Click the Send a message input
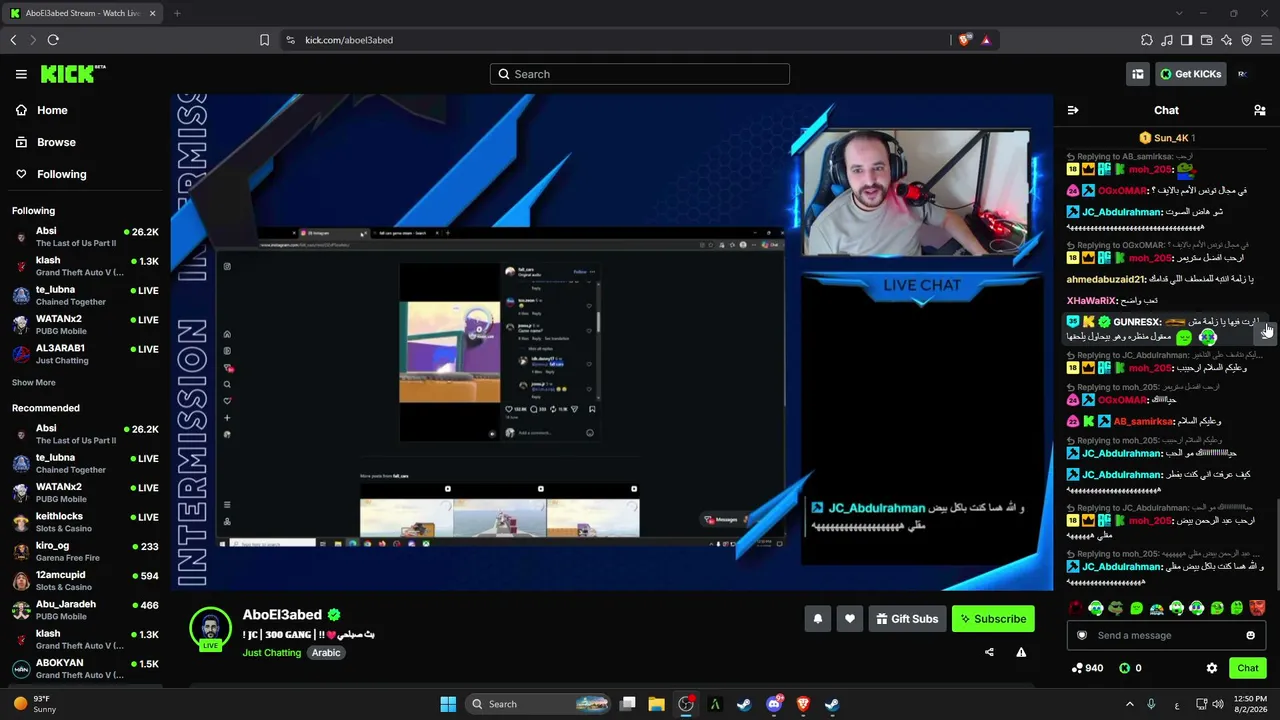 (x=1166, y=635)
